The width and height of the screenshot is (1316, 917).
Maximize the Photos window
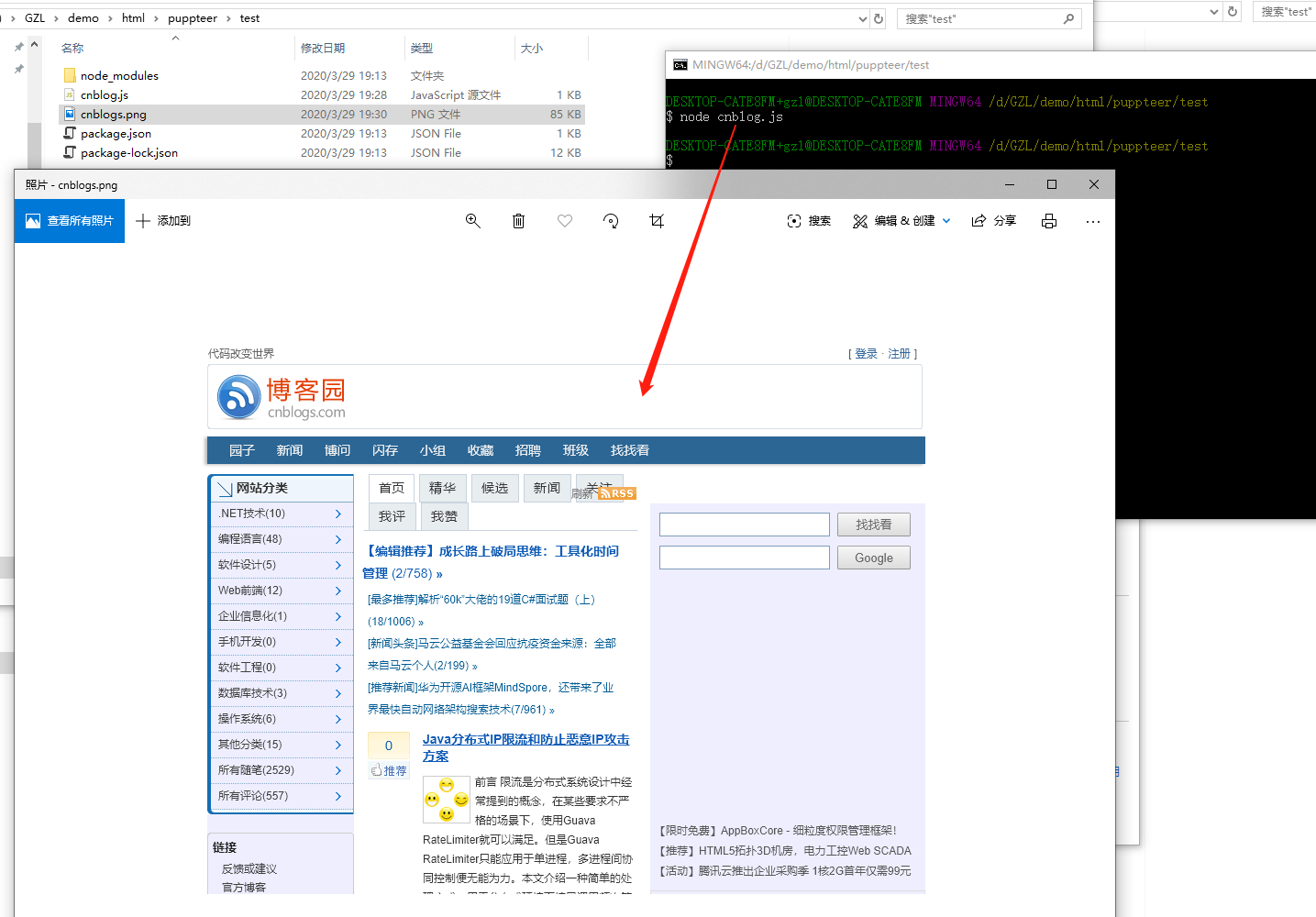1052,184
